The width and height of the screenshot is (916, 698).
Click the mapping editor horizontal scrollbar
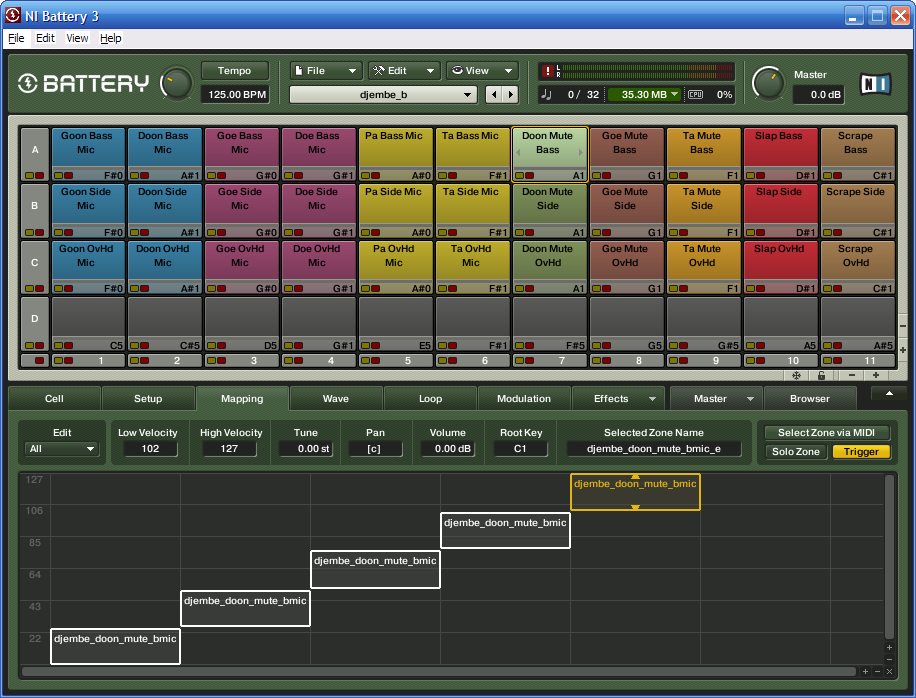pos(438,672)
